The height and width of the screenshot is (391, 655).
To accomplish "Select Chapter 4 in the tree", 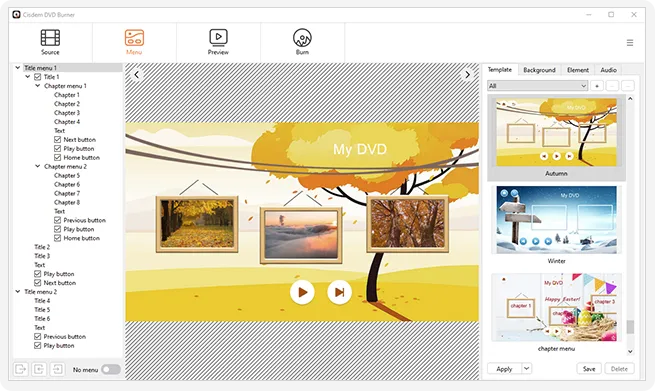I will click(x=67, y=122).
